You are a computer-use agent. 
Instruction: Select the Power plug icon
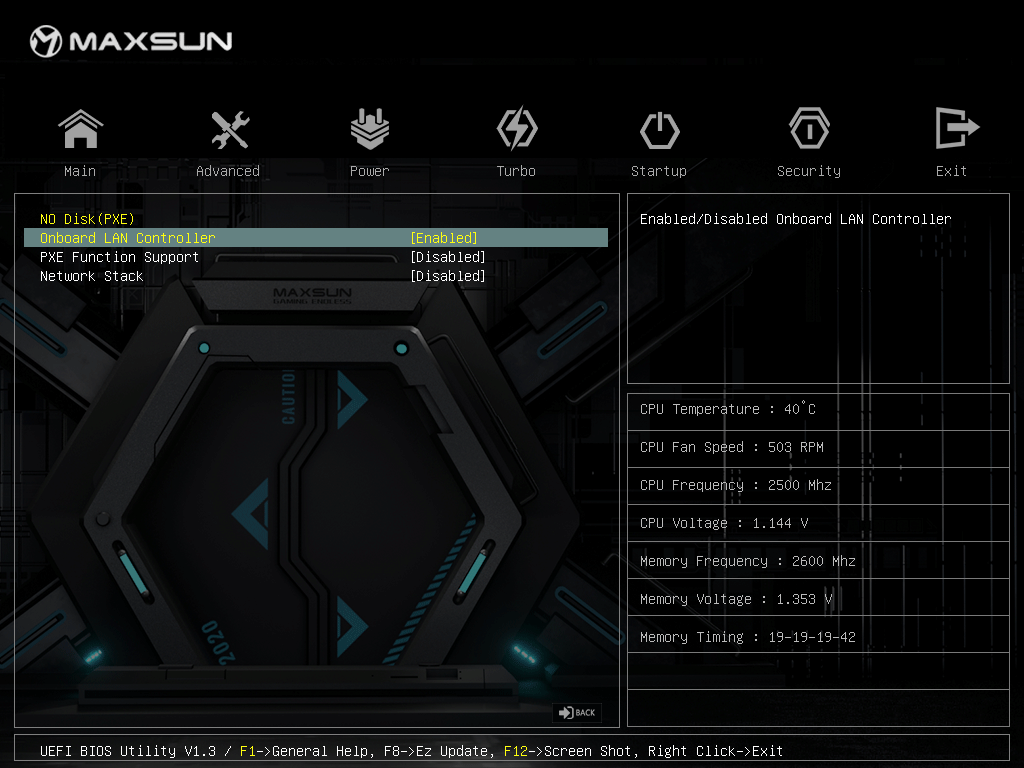click(370, 128)
